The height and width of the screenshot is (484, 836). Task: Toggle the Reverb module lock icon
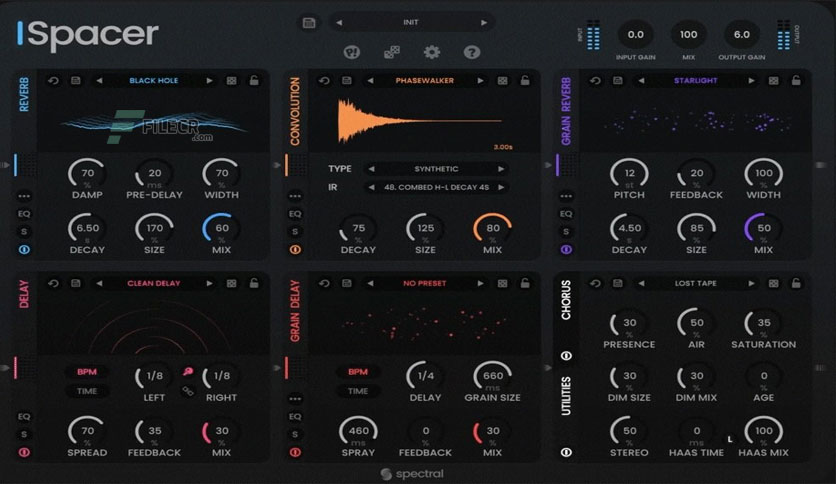254,80
